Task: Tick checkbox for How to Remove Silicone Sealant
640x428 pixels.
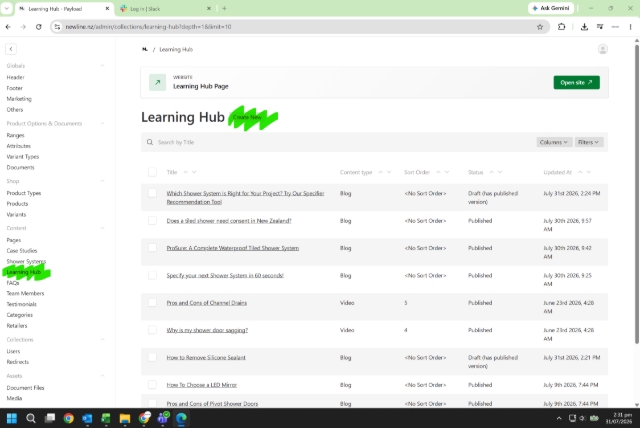Action: [x=152, y=357]
